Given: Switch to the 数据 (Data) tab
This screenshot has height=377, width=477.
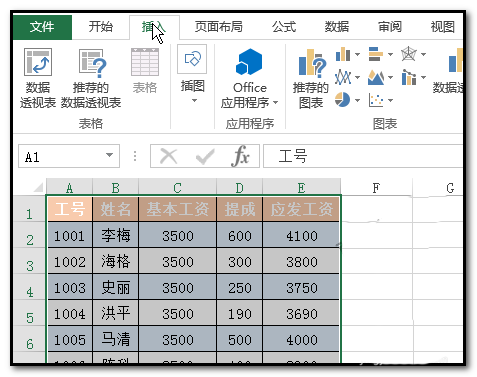Looking at the screenshot, I should coord(337,27).
